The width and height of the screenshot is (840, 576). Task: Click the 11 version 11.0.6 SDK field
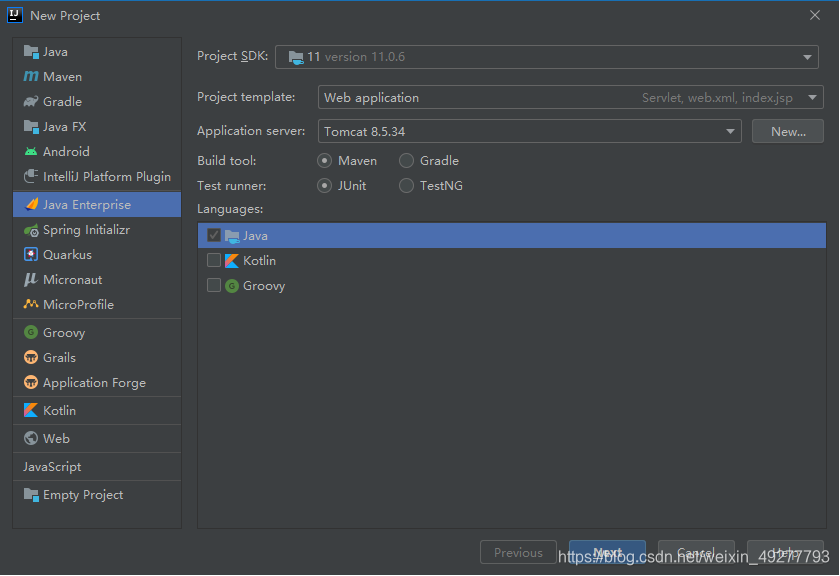tap(547, 57)
